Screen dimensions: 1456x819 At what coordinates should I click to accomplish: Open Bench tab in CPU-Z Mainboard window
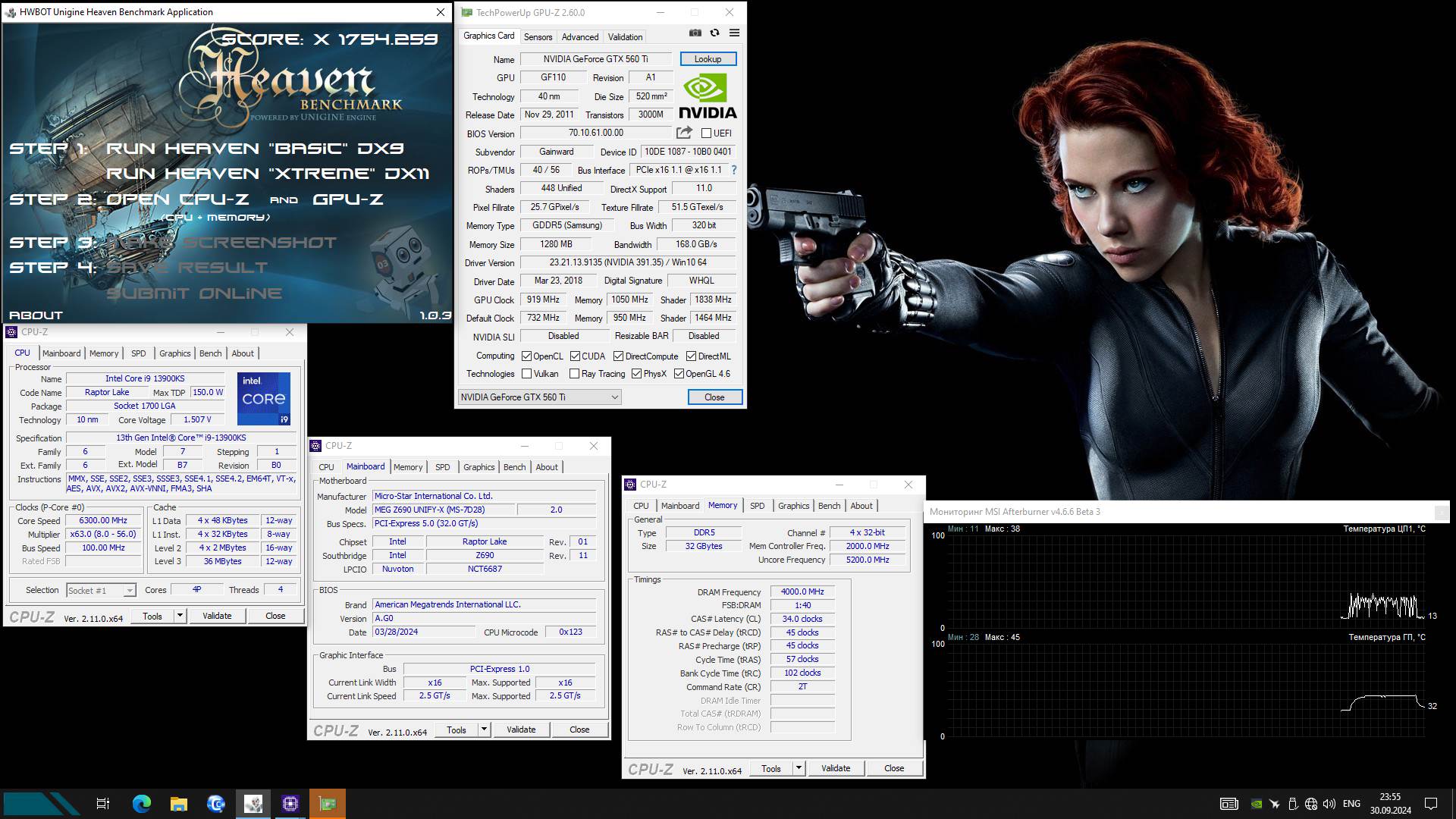[514, 467]
